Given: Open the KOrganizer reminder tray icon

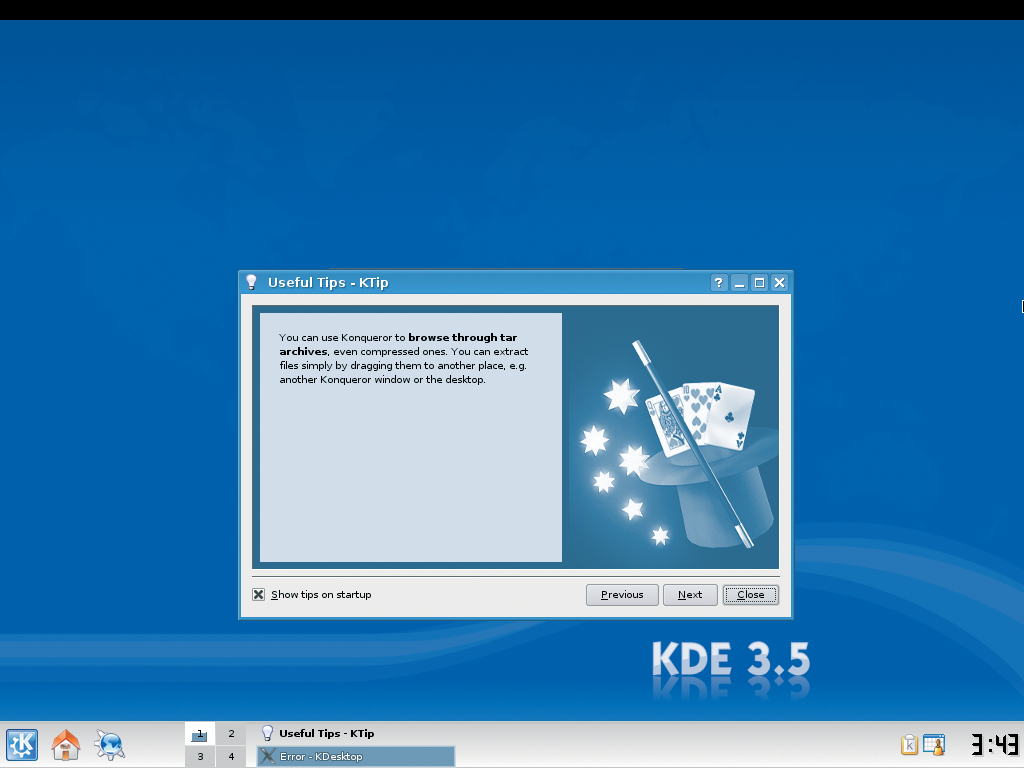Looking at the screenshot, I should [x=934, y=744].
